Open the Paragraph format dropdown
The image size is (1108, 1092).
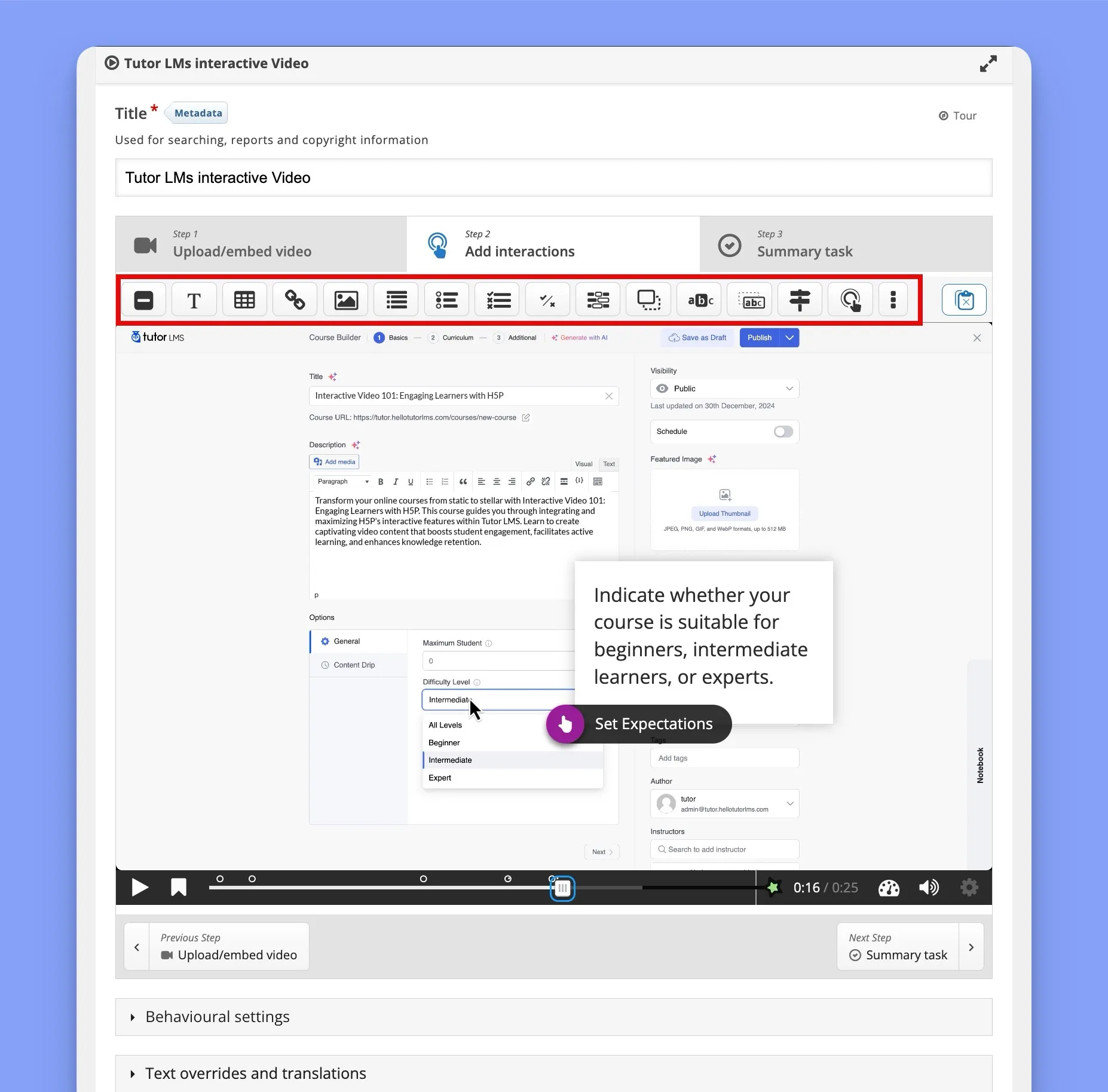pyautogui.click(x=342, y=482)
